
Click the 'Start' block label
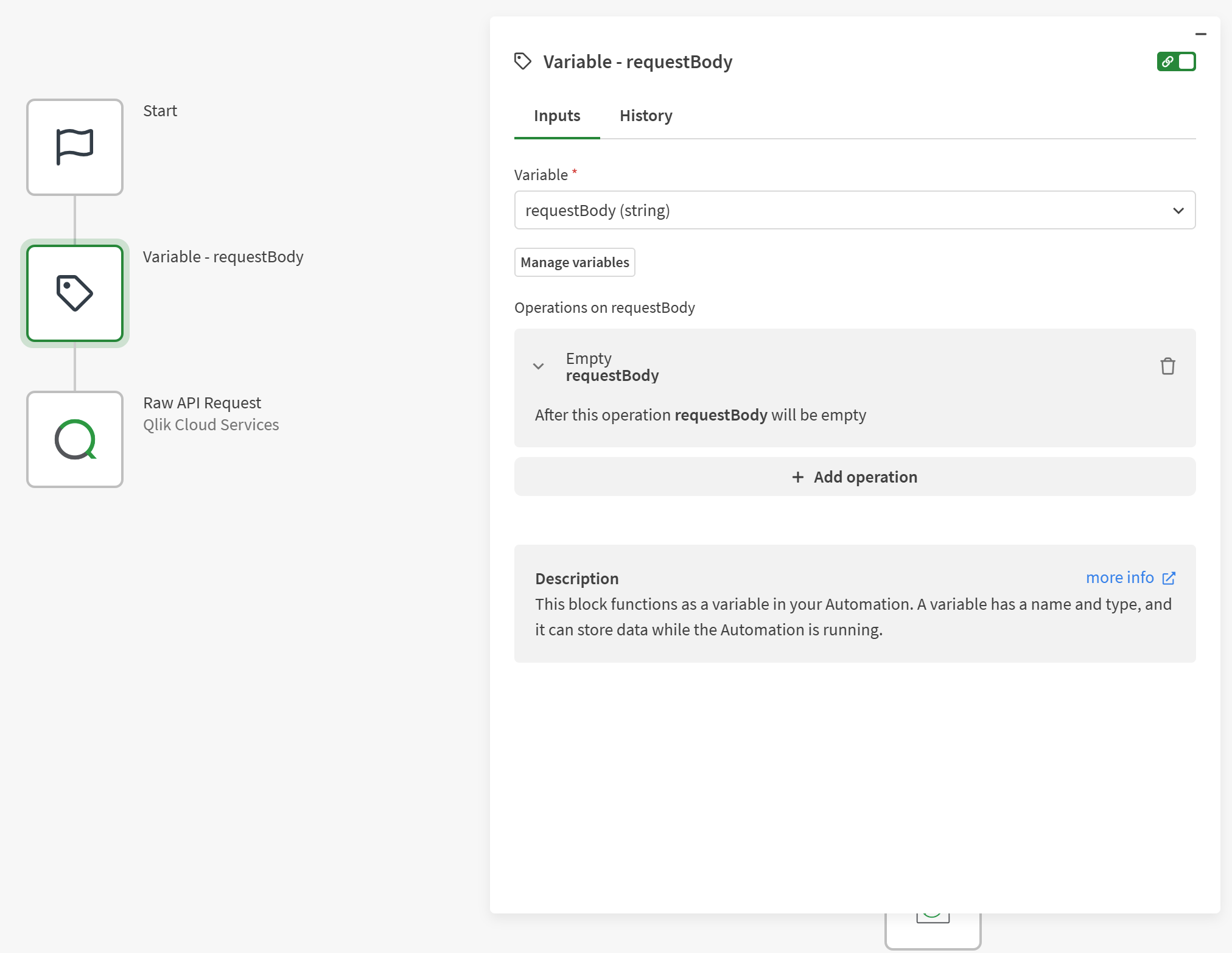click(160, 111)
